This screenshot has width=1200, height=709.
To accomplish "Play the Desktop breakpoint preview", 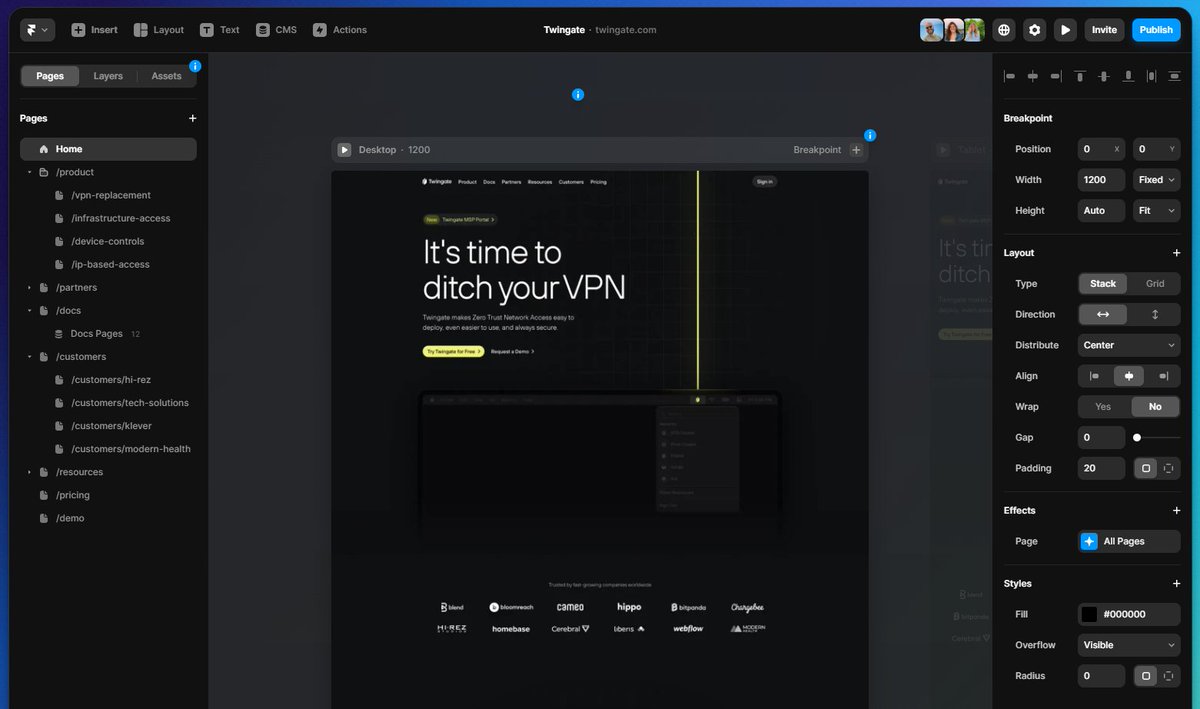I will pos(344,150).
